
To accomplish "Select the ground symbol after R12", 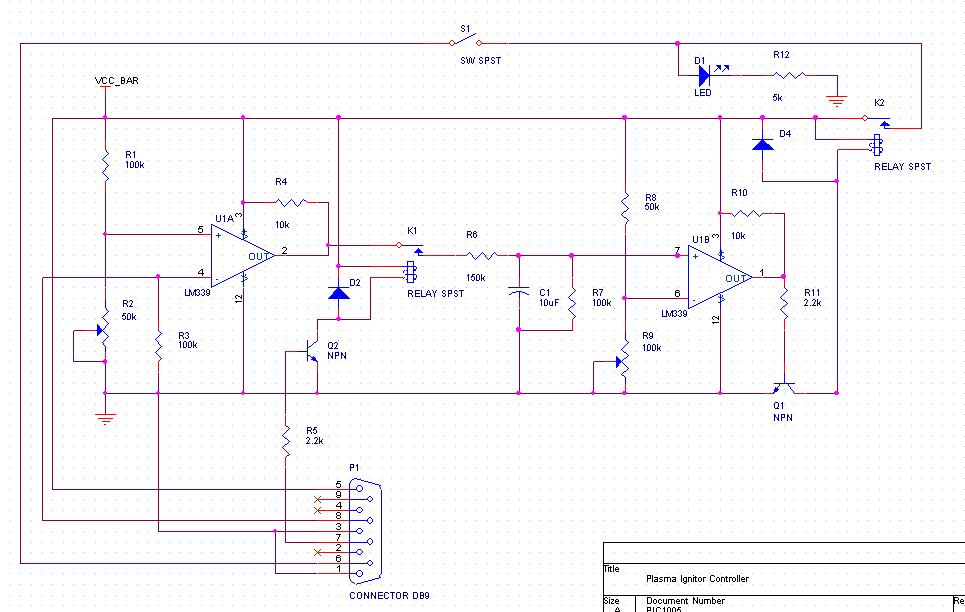I will 836,101.
